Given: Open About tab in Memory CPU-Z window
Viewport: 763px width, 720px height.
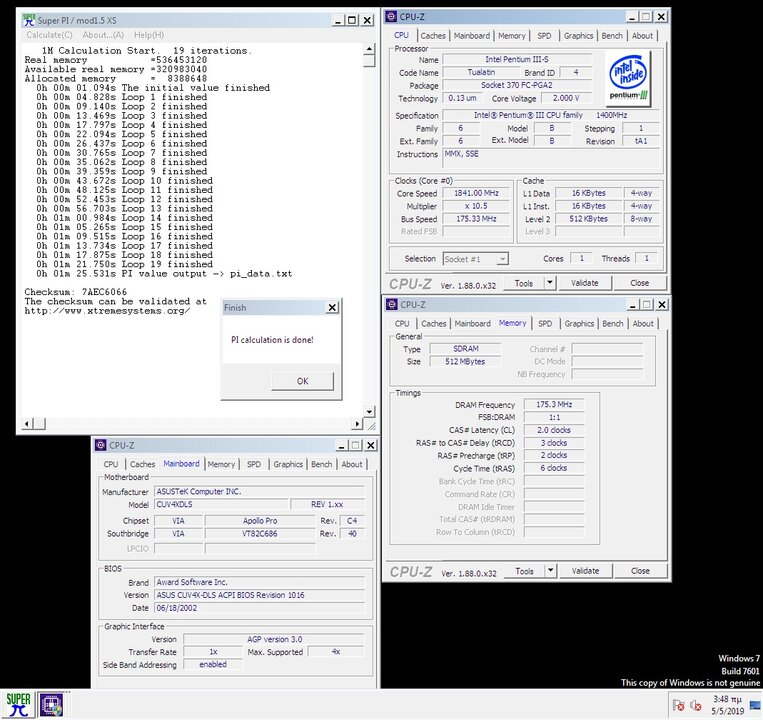Looking at the screenshot, I should [643, 324].
